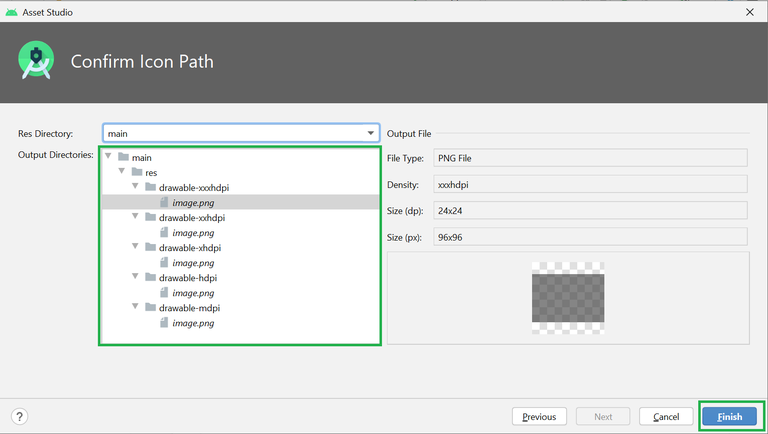The width and height of the screenshot is (768, 434).
Task: Collapse the drawable-xxhdpi folder arrow
Action: 135,217
